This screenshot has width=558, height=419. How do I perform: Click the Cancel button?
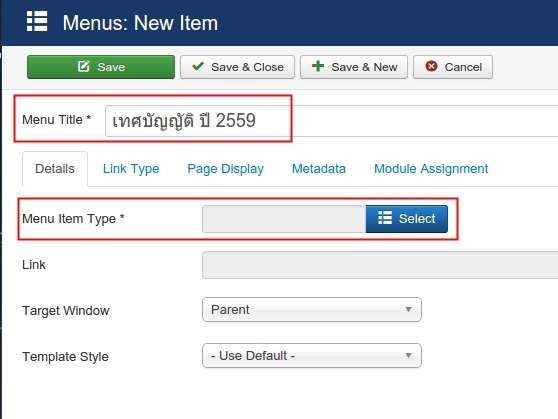coord(453,67)
